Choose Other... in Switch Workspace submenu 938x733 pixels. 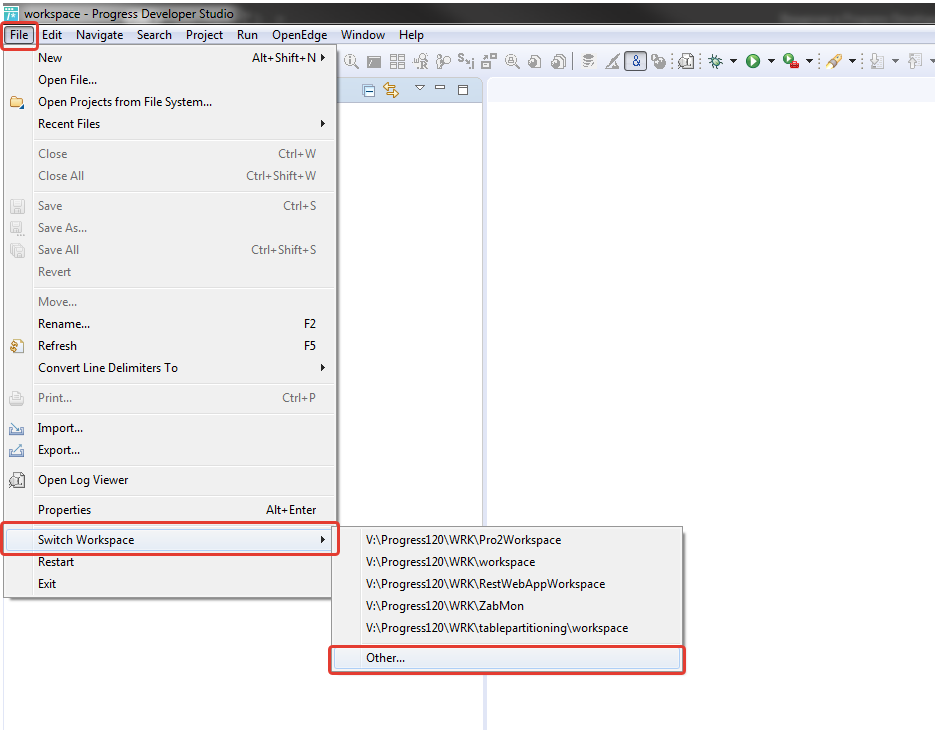[507, 659]
